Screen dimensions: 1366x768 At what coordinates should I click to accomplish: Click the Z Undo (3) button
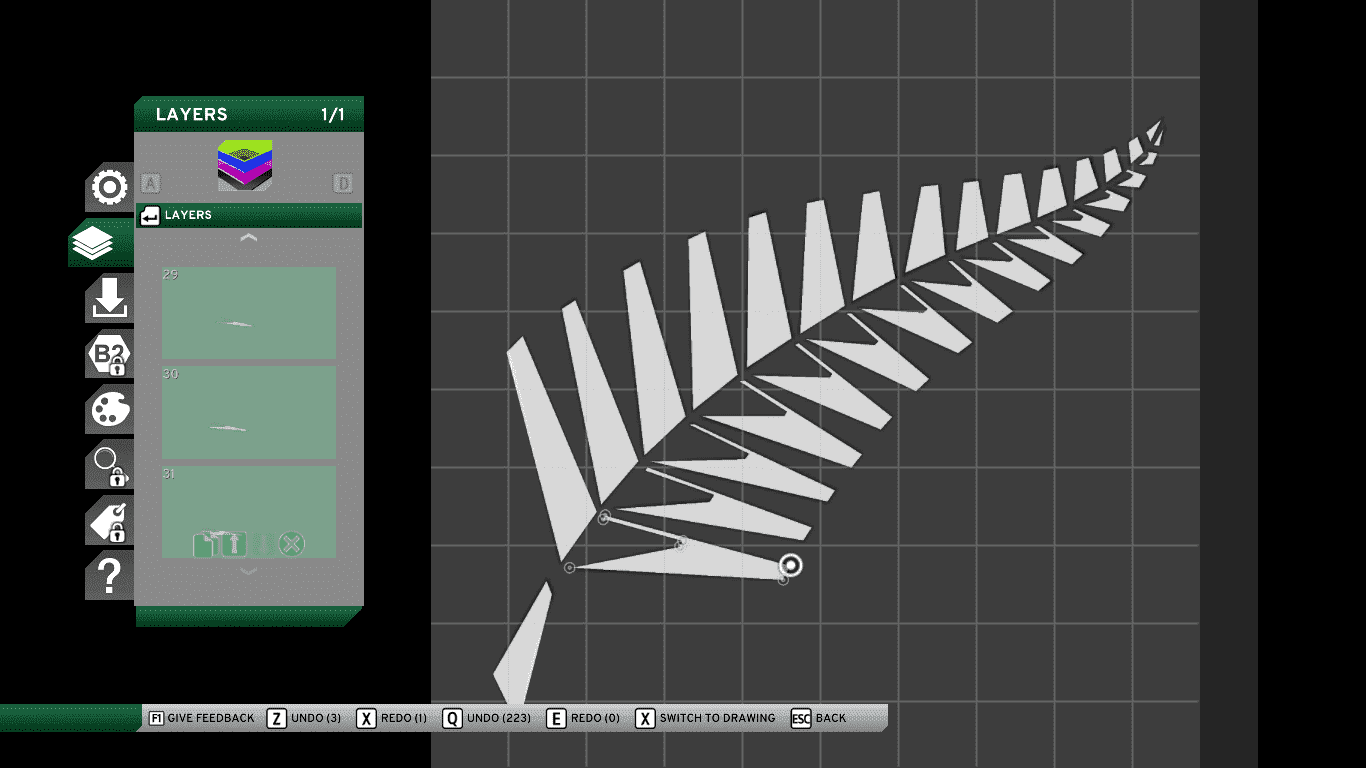point(304,718)
